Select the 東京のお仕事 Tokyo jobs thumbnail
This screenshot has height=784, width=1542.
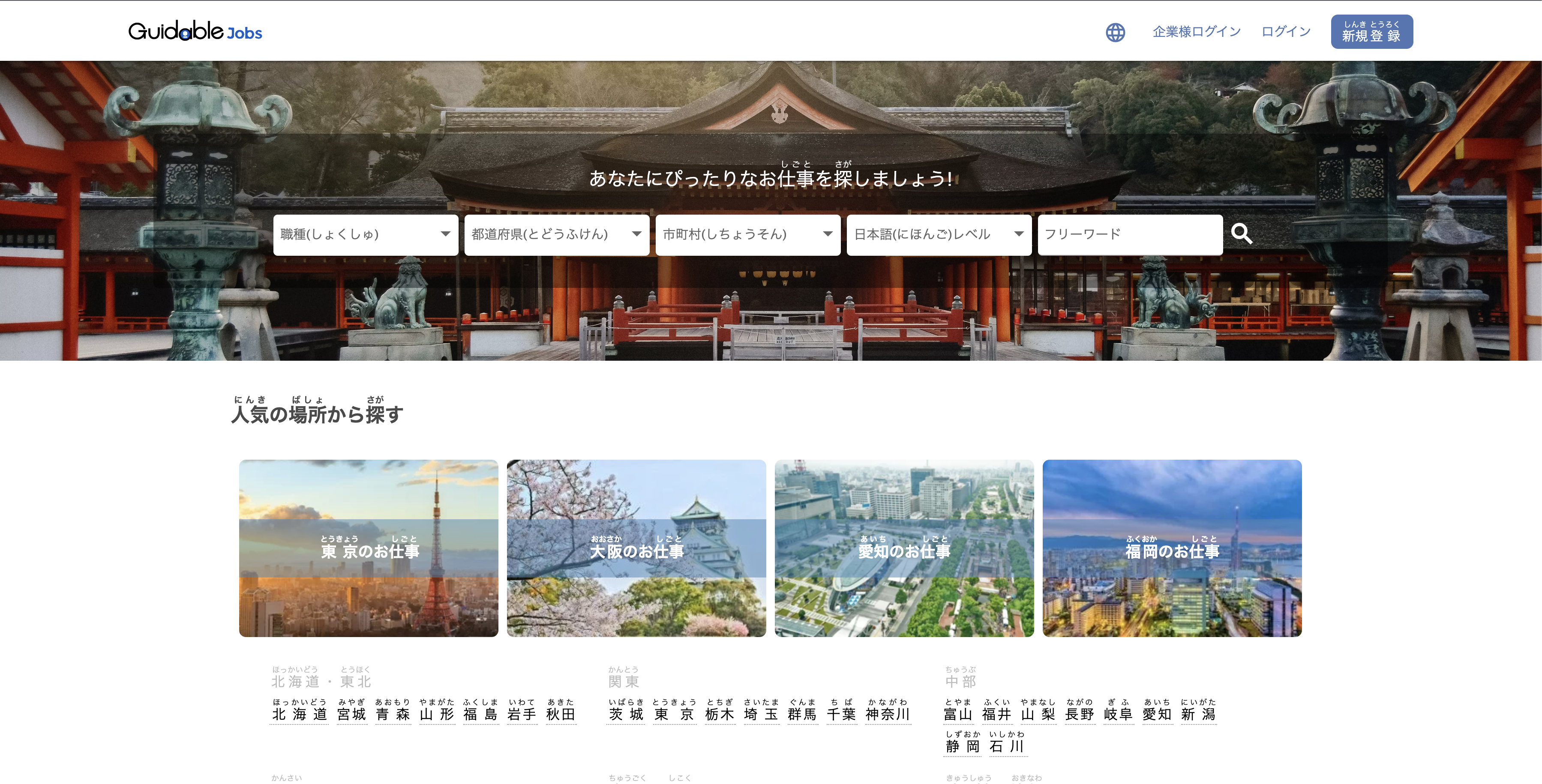[x=369, y=548]
